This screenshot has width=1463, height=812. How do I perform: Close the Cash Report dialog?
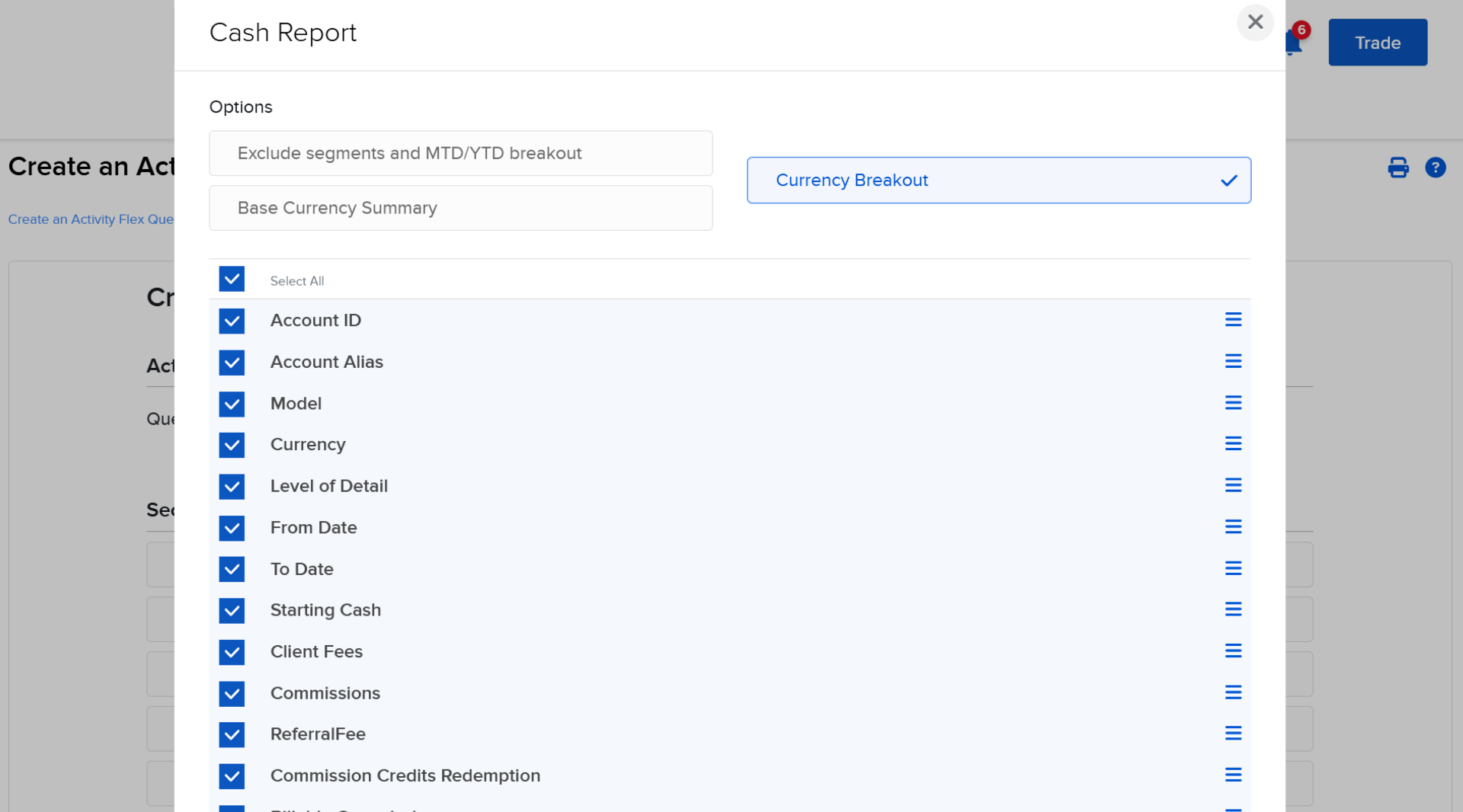click(x=1255, y=22)
